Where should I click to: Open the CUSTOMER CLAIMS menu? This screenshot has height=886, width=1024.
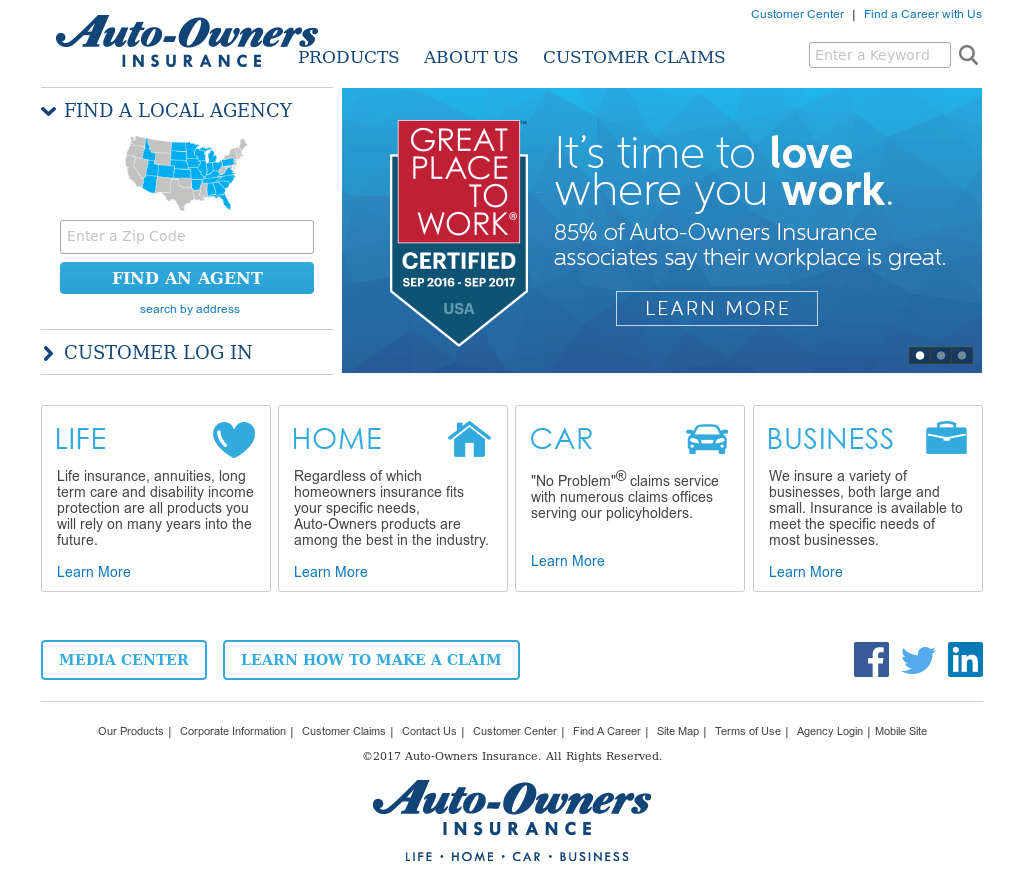click(633, 57)
